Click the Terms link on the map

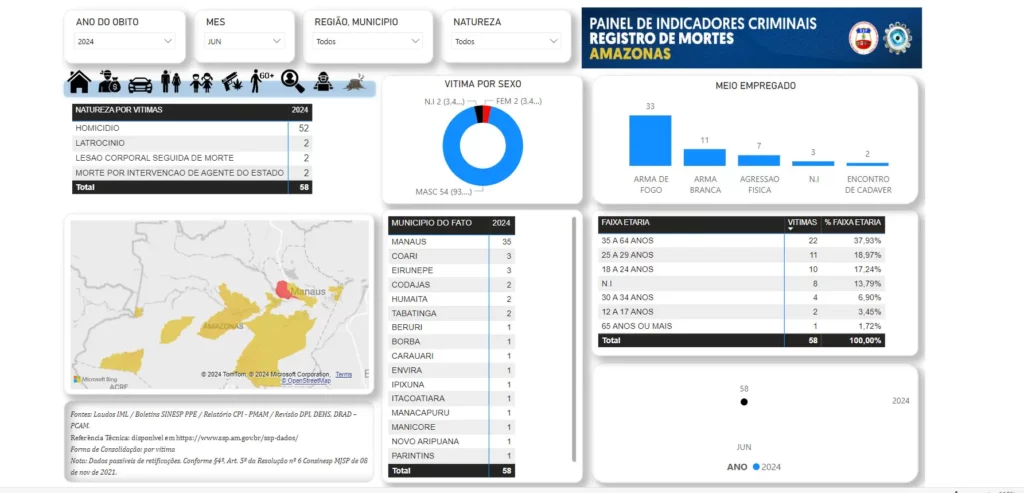pos(343,374)
